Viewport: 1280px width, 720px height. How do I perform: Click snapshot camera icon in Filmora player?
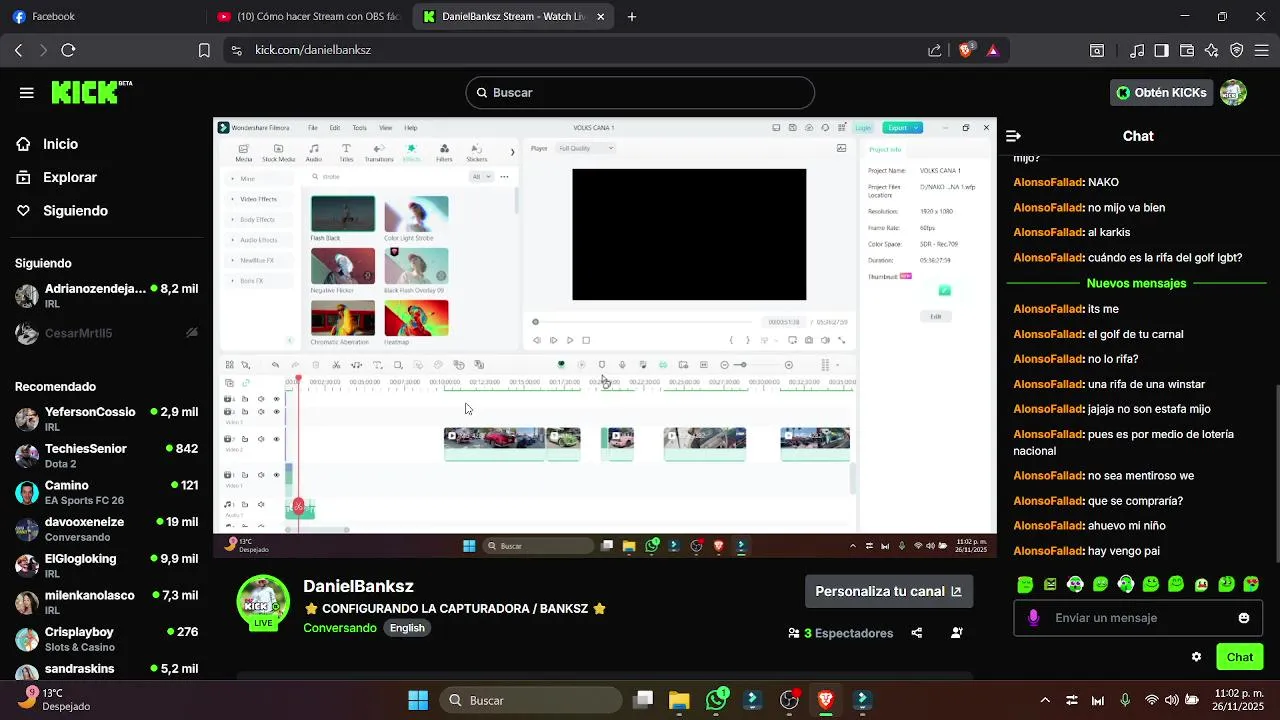809,340
